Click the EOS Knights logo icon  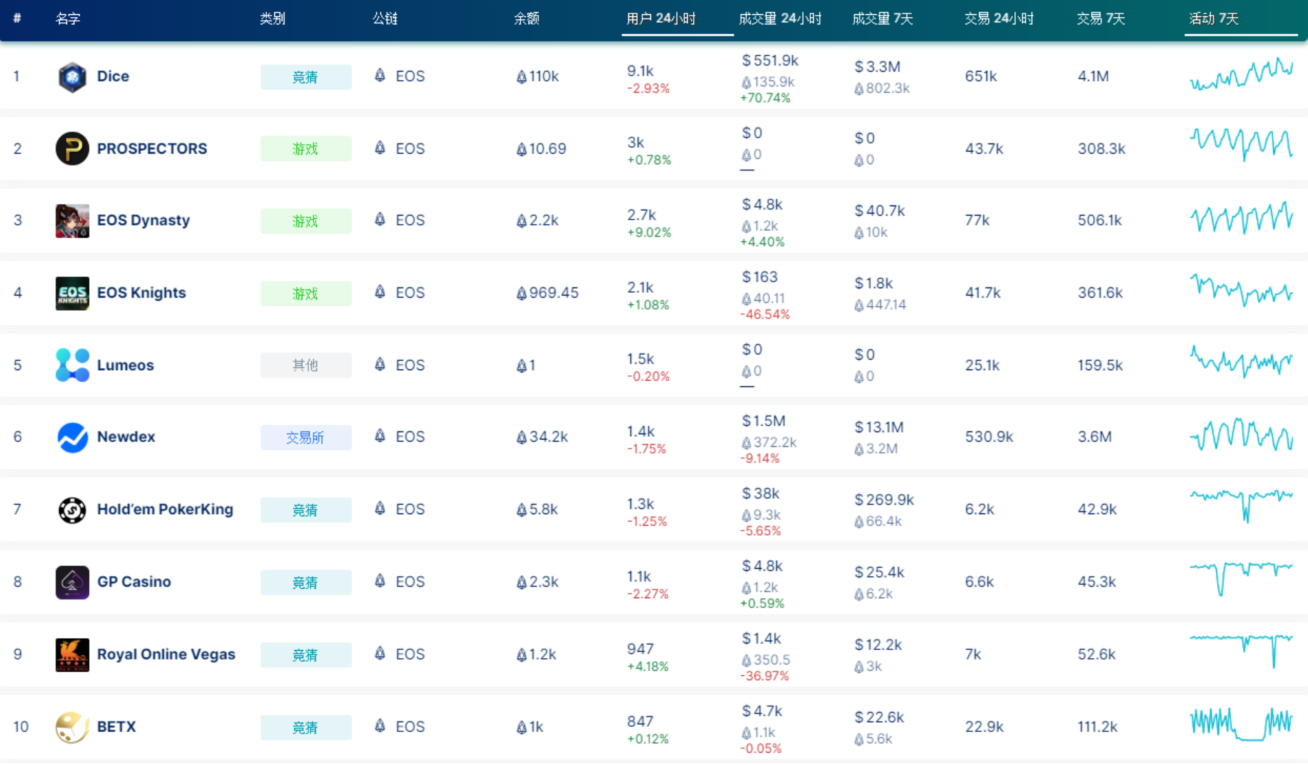tap(72, 293)
